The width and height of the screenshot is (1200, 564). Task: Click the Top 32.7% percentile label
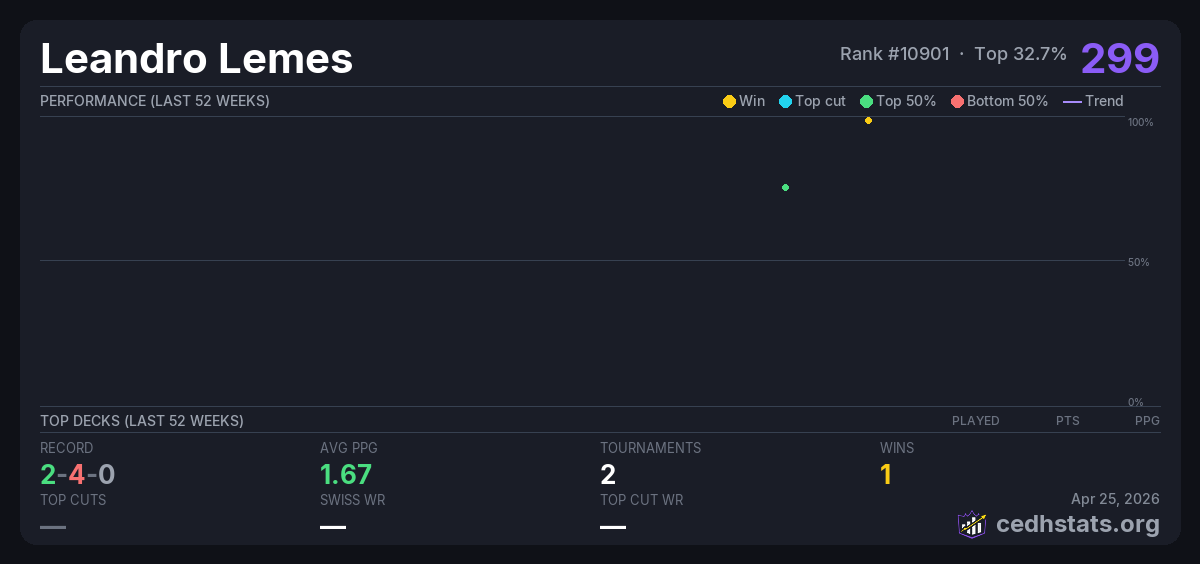pyautogui.click(x=1020, y=54)
